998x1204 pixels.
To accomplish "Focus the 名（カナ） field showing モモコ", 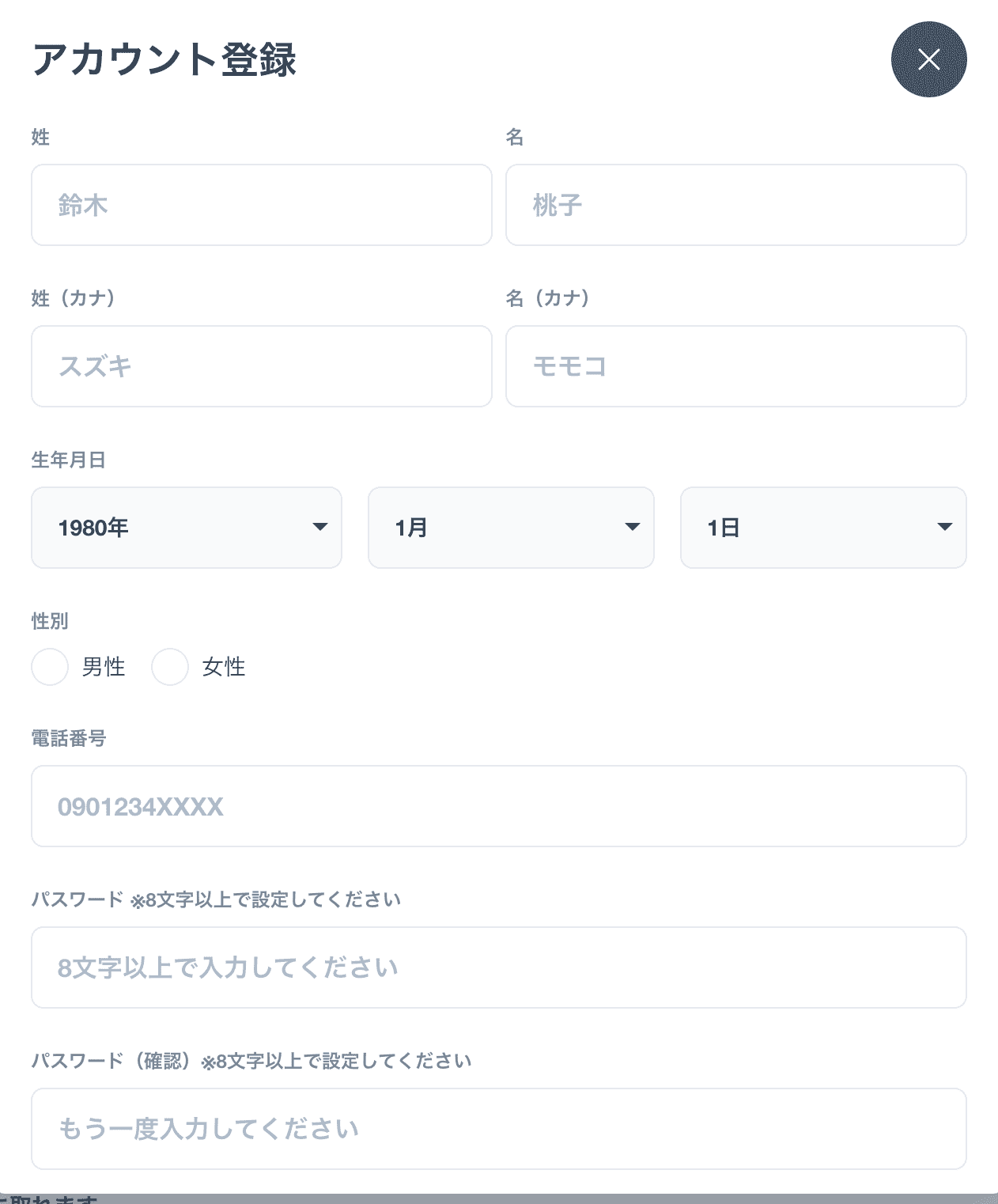I will [736, 366].
